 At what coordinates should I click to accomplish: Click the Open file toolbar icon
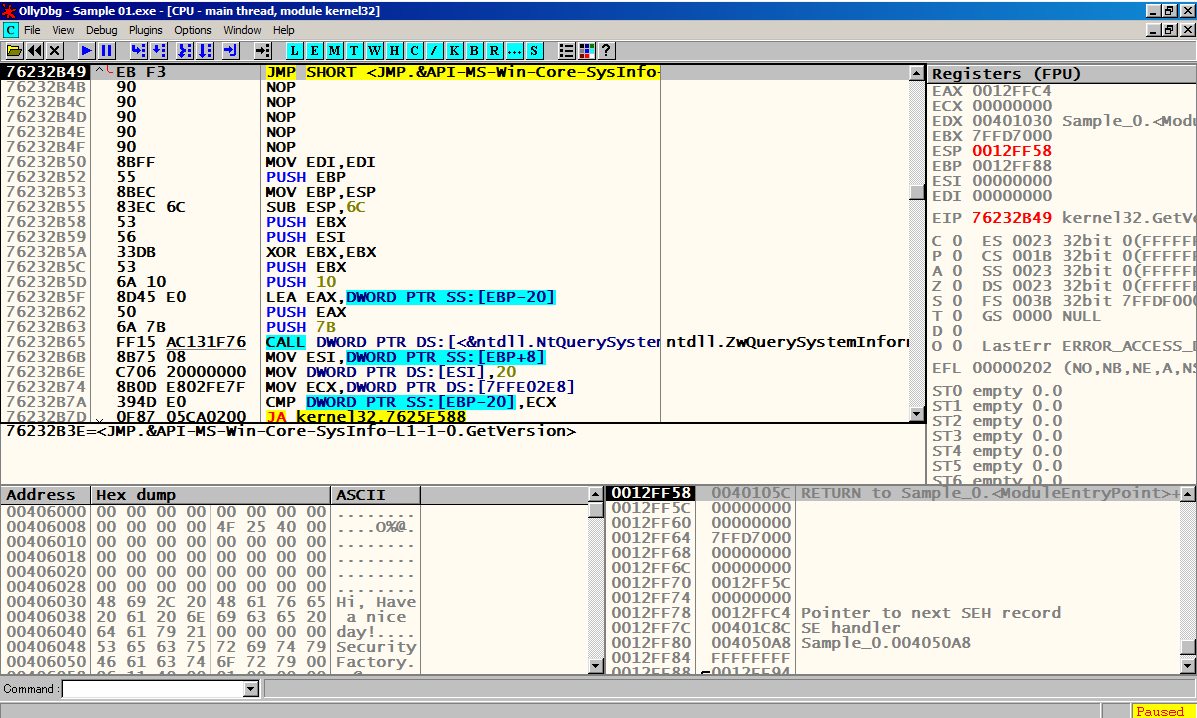[14, 50]
